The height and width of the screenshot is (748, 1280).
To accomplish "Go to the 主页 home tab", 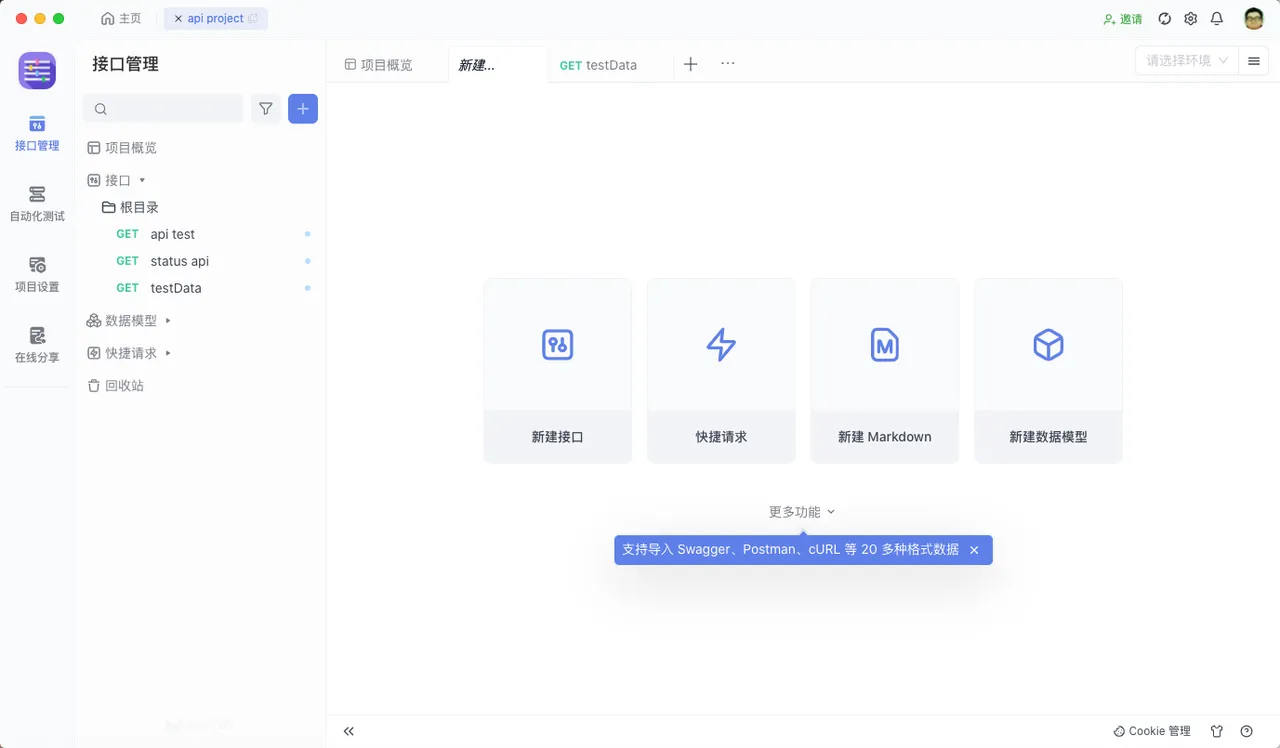I will click(x=122, y=19).
